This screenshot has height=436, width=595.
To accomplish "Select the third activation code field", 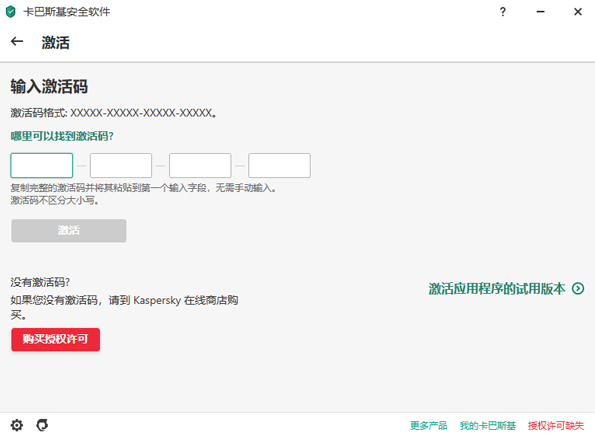I will coord(200,165).
